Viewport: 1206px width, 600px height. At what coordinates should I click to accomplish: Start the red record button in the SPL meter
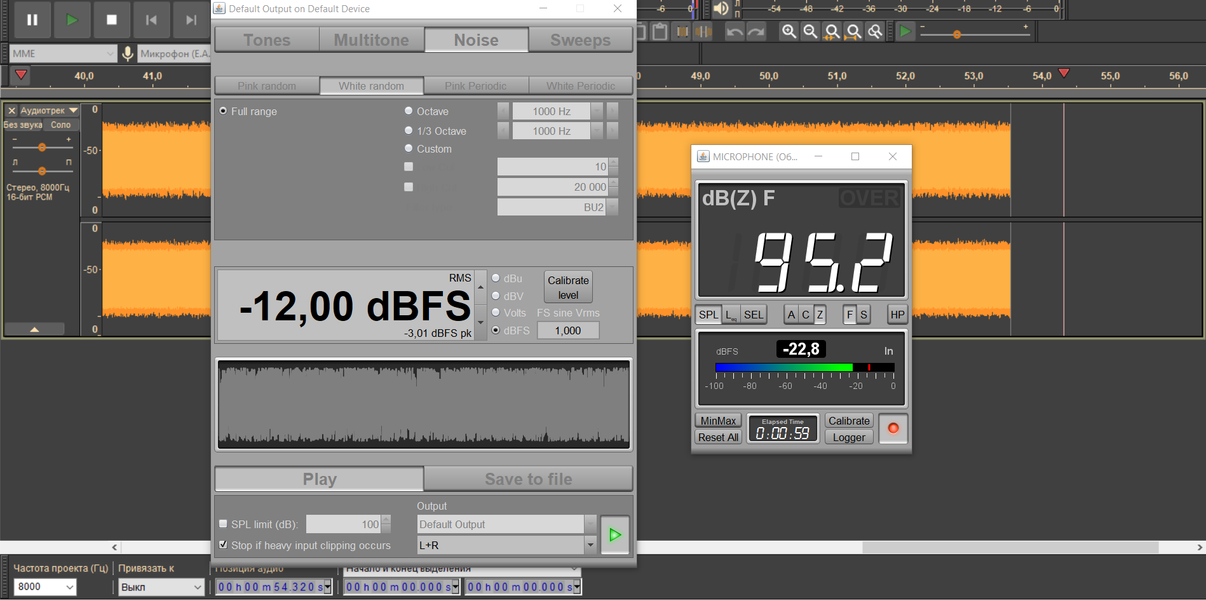[893, 428]
